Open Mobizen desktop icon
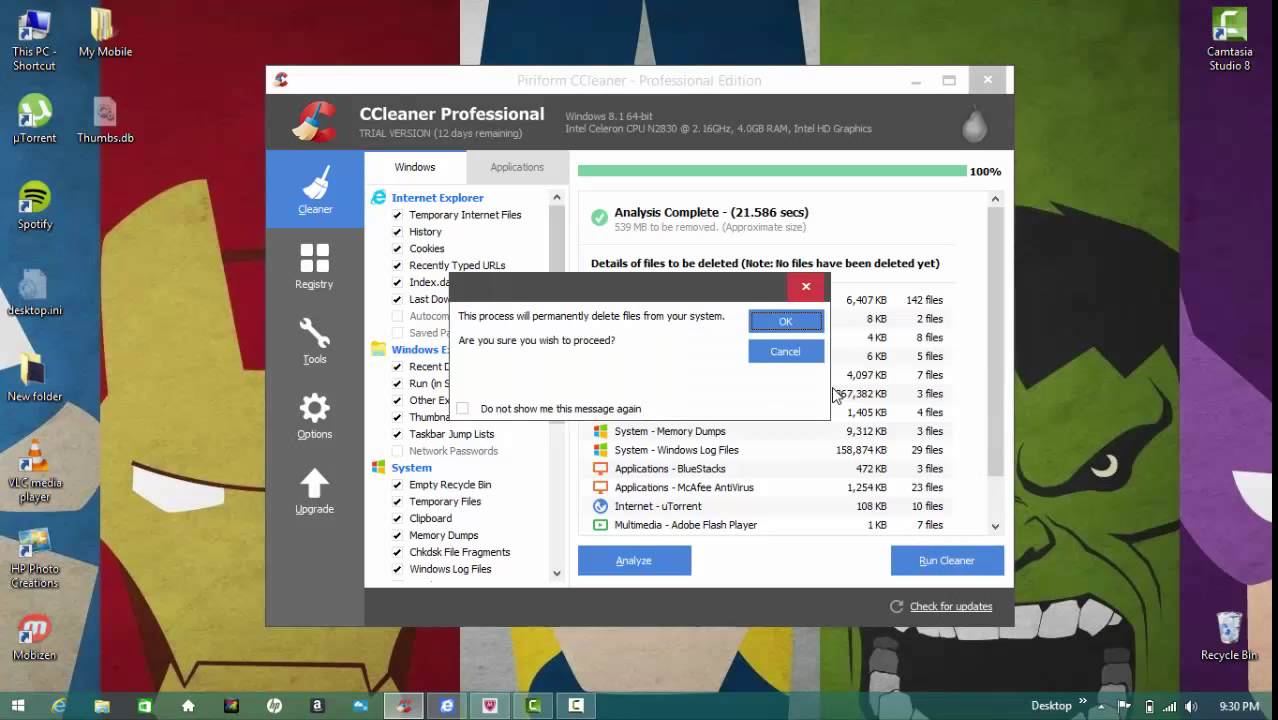The width and height of the screenshot is (1278, 720). tap(35, 637)
